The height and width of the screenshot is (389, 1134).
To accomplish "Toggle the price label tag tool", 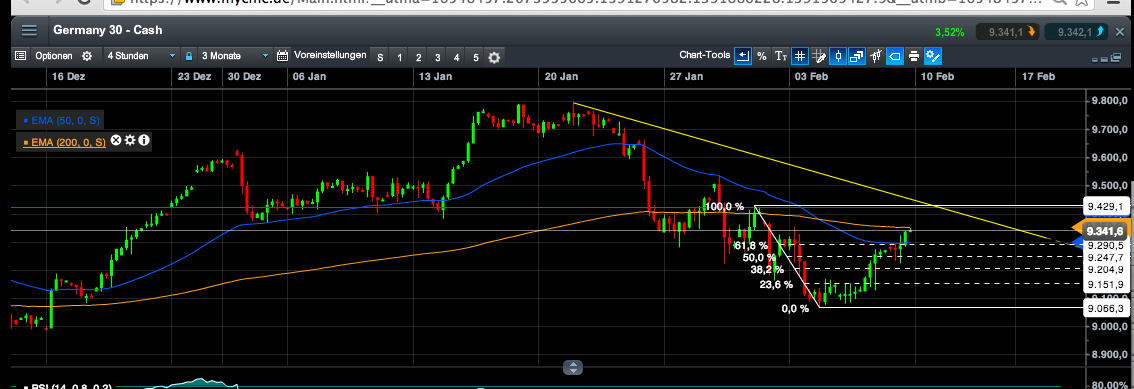I will [895, 56].
